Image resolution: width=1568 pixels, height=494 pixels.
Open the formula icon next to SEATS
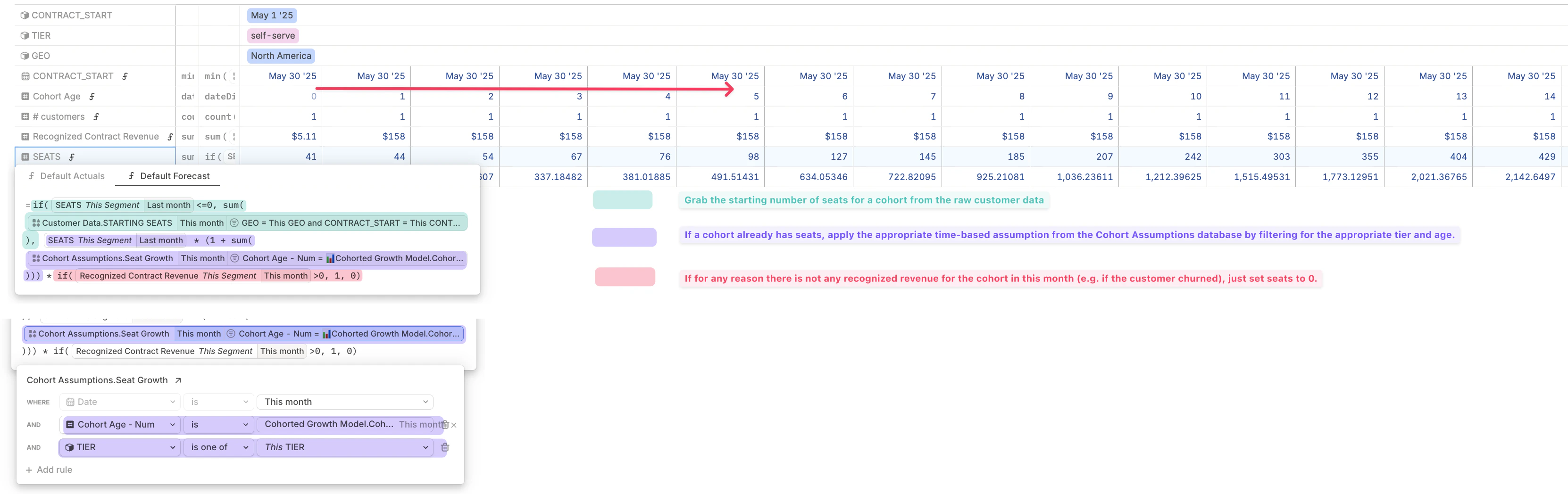point(72,157)
